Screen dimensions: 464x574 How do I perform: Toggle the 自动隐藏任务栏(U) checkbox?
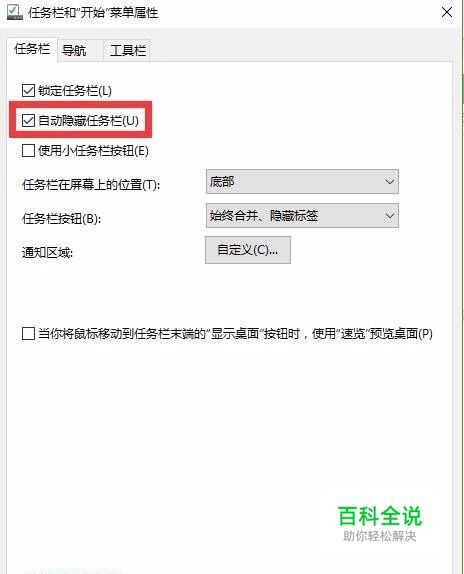point(28,120)
